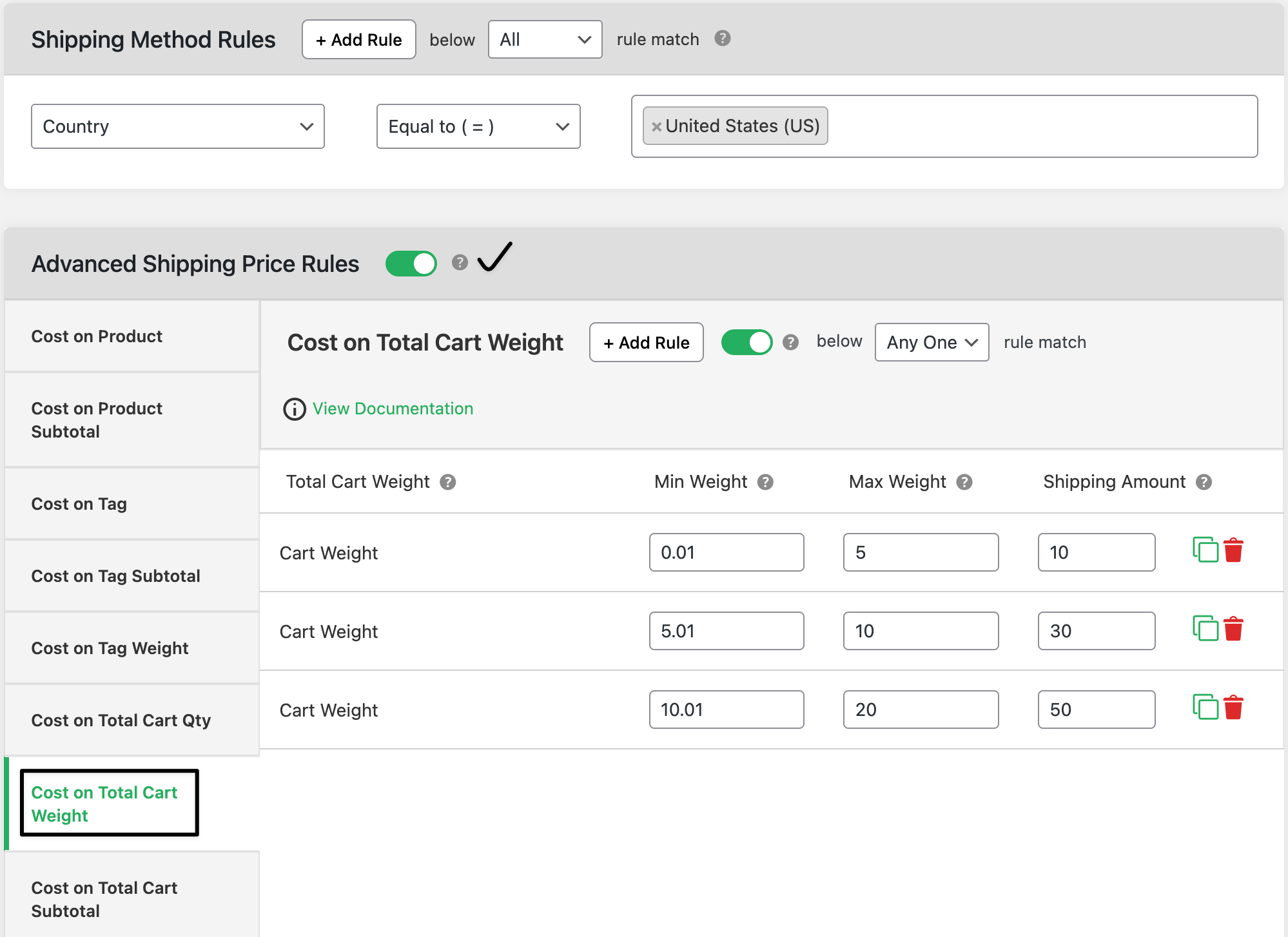This screenshot has width=1288, height=937.
Task: Open the Country condition dropdown
Action: pyautogui.click(x=178, y=126)
